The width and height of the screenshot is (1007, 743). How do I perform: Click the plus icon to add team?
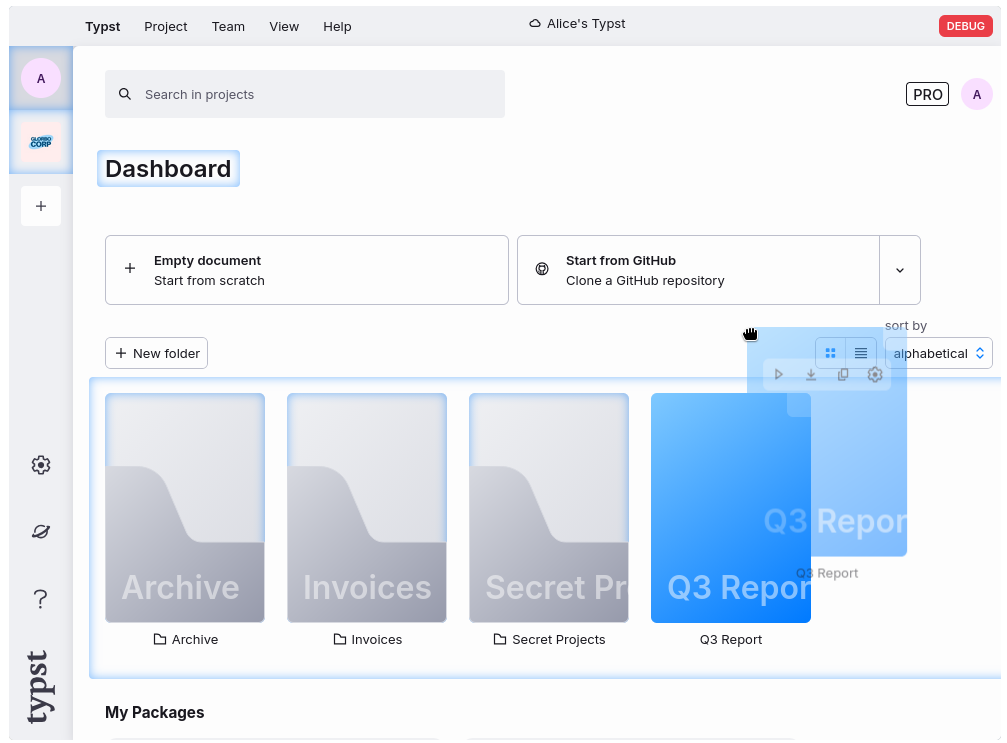[x=41, y=206]
